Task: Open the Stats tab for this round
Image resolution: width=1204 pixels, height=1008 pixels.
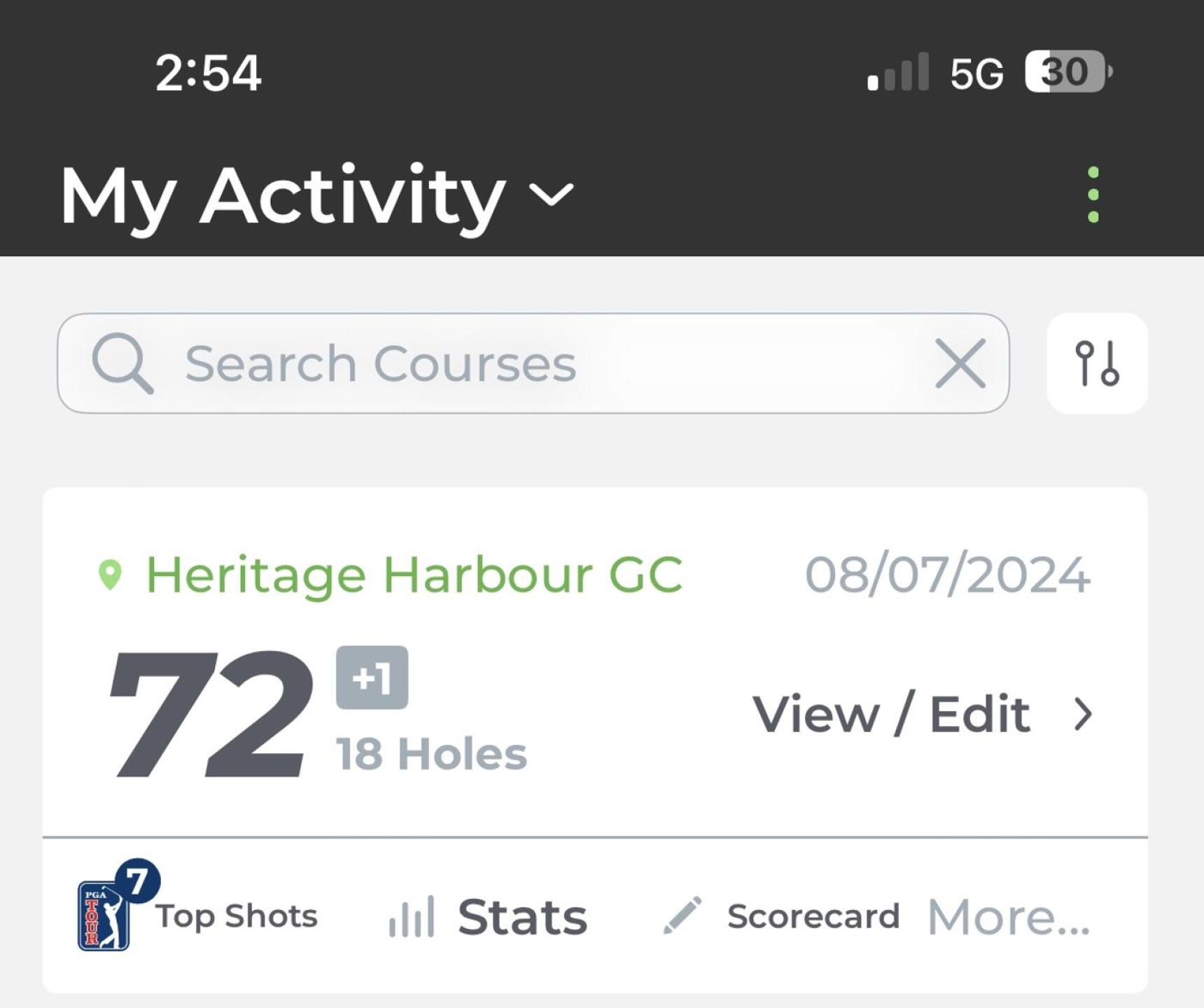Action: pyautogui.click(x=522, y=916)
